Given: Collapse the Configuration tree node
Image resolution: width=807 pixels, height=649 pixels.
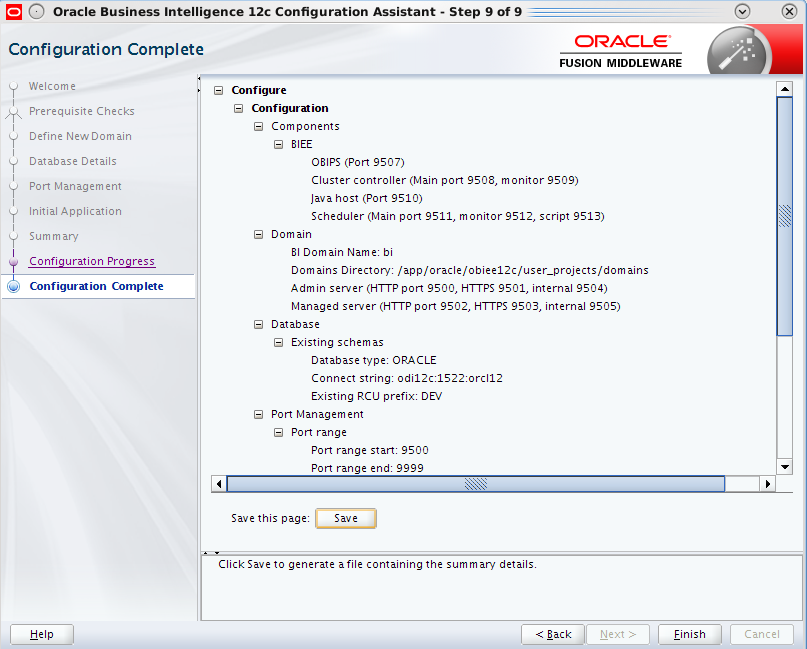Looking at the screenshot, I should [x=238, y=109].
